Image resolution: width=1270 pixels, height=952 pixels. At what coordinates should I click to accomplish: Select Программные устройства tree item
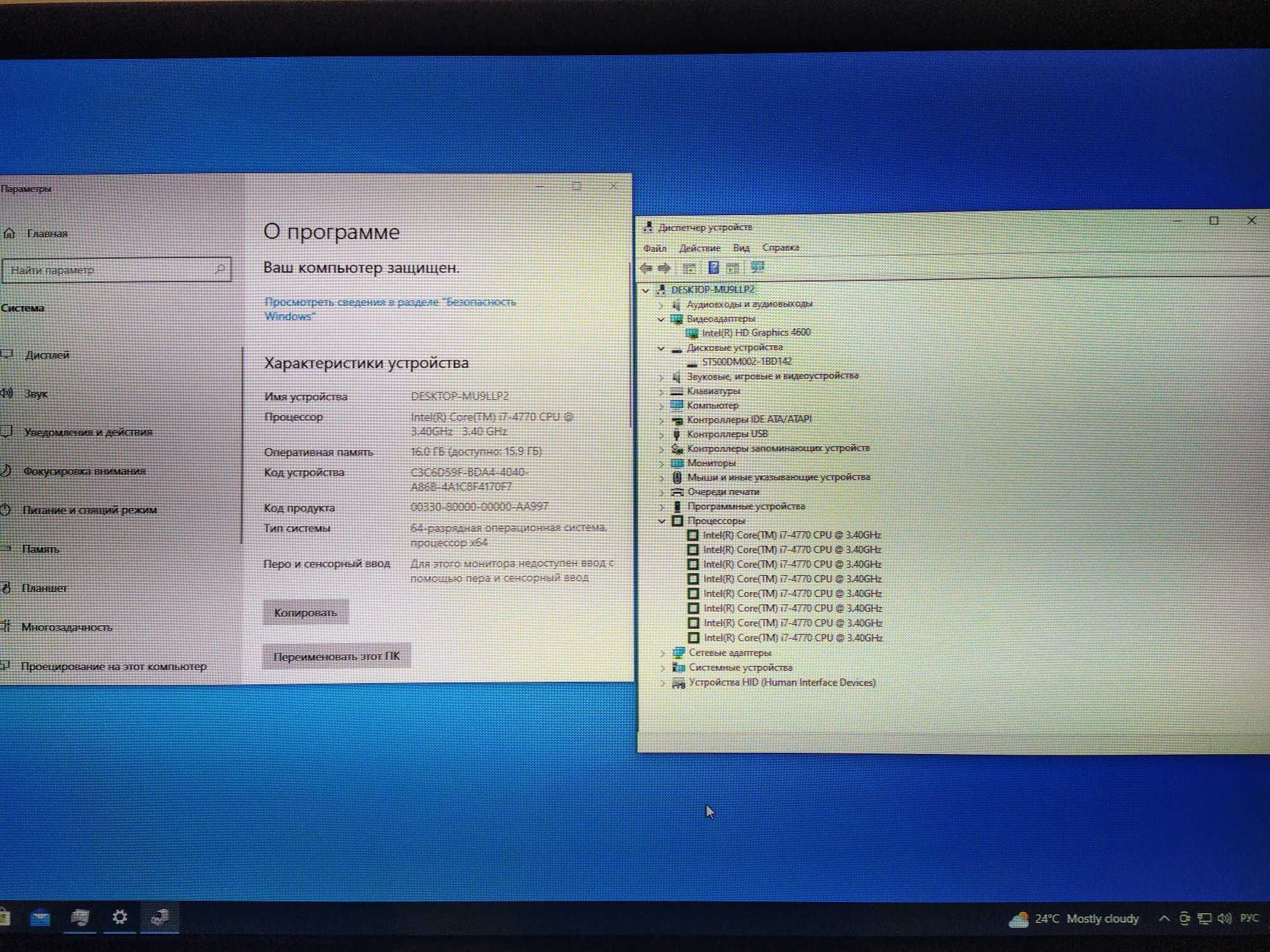[746, 506]
